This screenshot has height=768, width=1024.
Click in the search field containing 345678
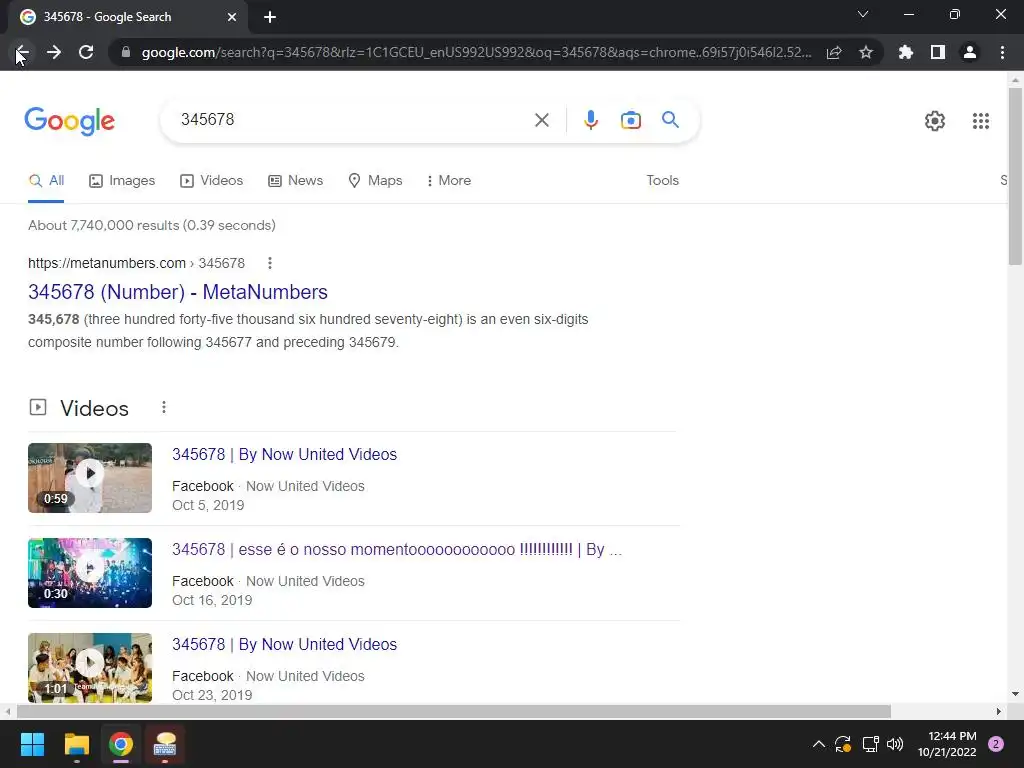(x=353, y=120)
